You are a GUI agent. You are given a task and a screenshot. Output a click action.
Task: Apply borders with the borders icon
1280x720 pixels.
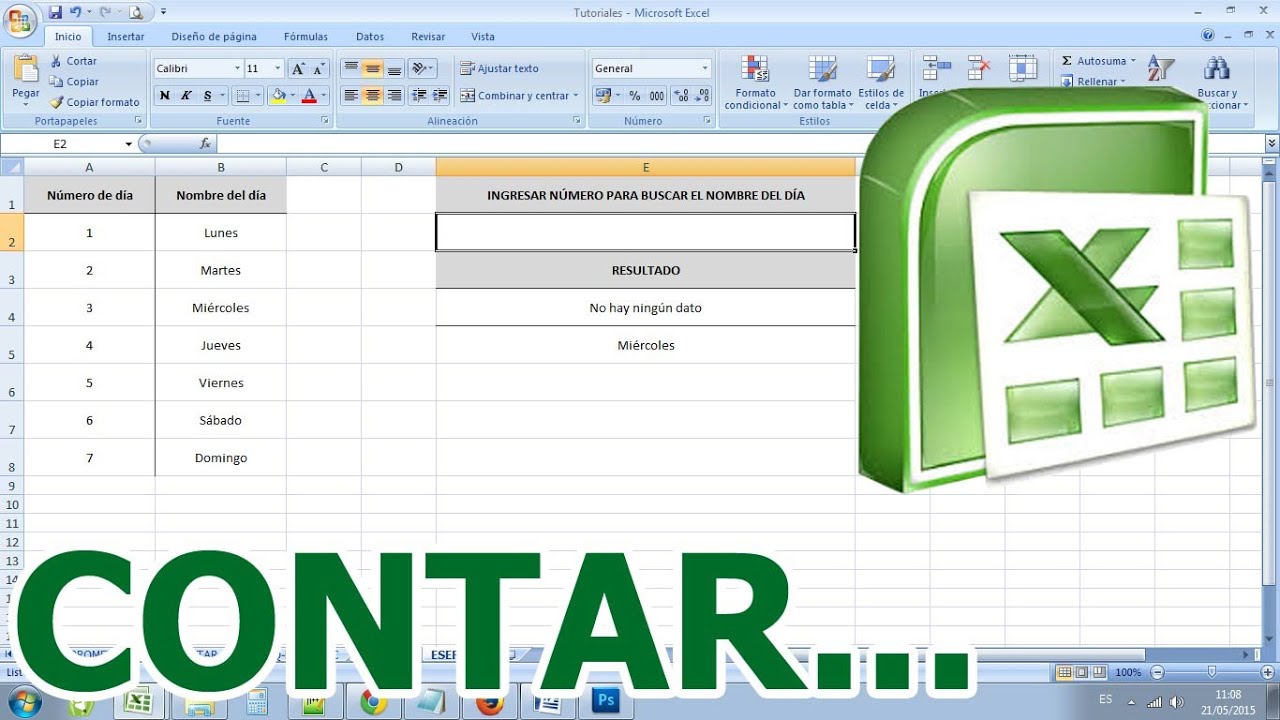pyautogui.click(x=242, y=96)
